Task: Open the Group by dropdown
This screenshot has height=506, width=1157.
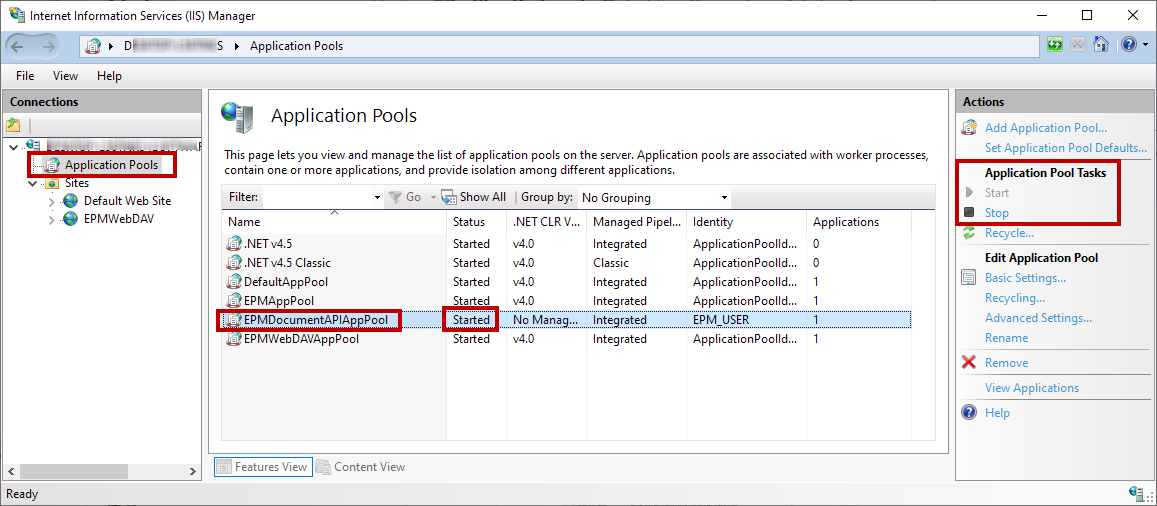Action: click(x=724, y=198)
